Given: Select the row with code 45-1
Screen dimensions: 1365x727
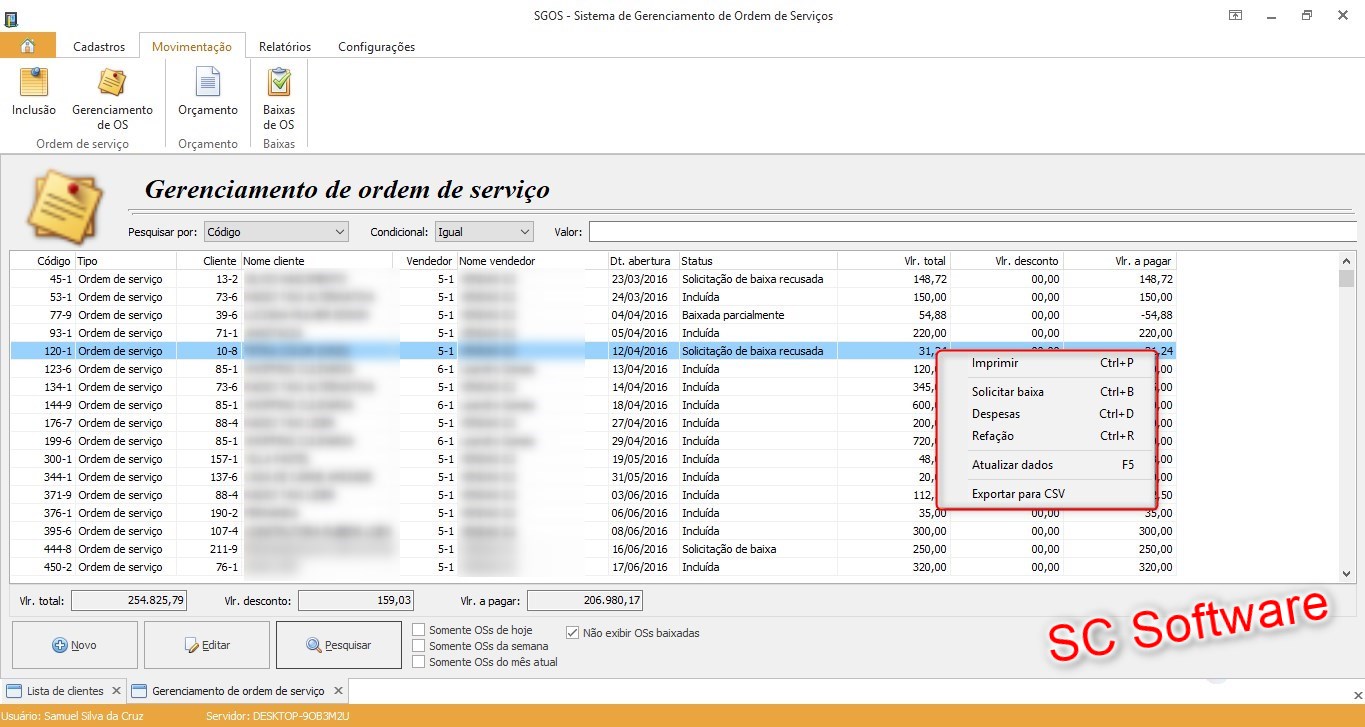Looking at the screenshot, I should 593,279.
